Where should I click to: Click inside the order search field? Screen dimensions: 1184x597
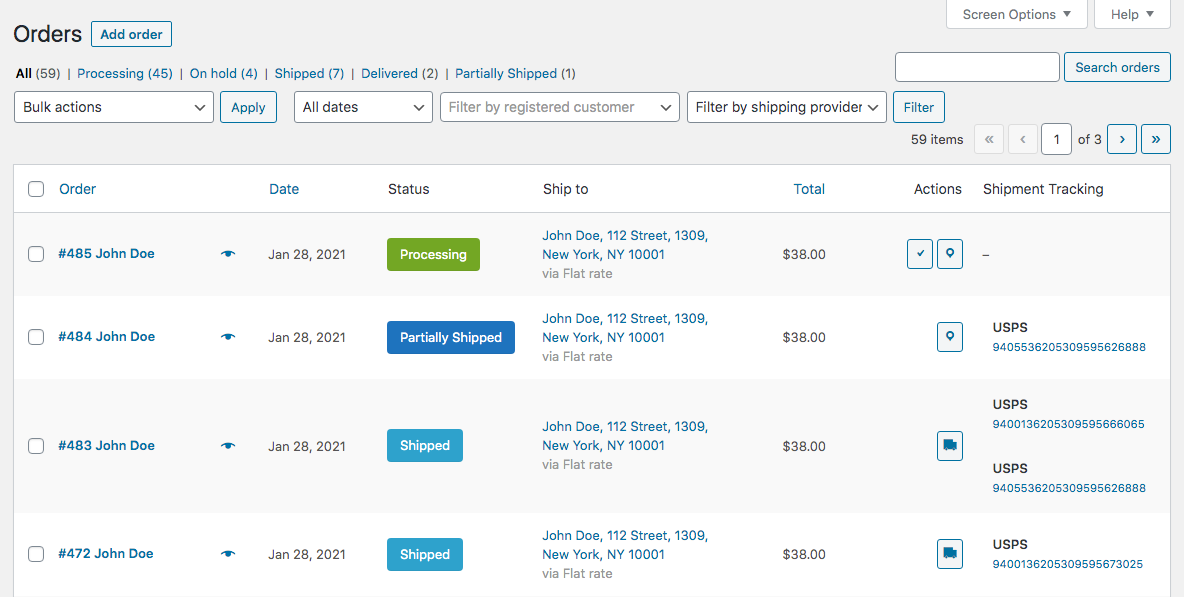(977, 67)
